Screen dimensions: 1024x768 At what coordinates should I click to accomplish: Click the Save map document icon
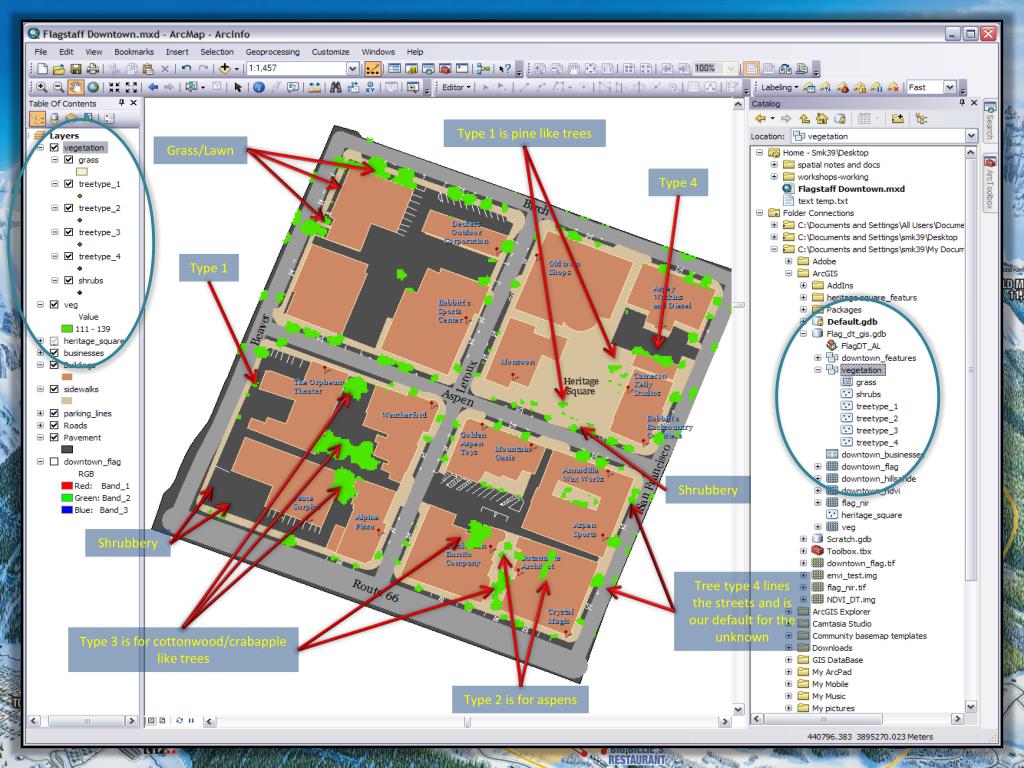coord(75,68)
